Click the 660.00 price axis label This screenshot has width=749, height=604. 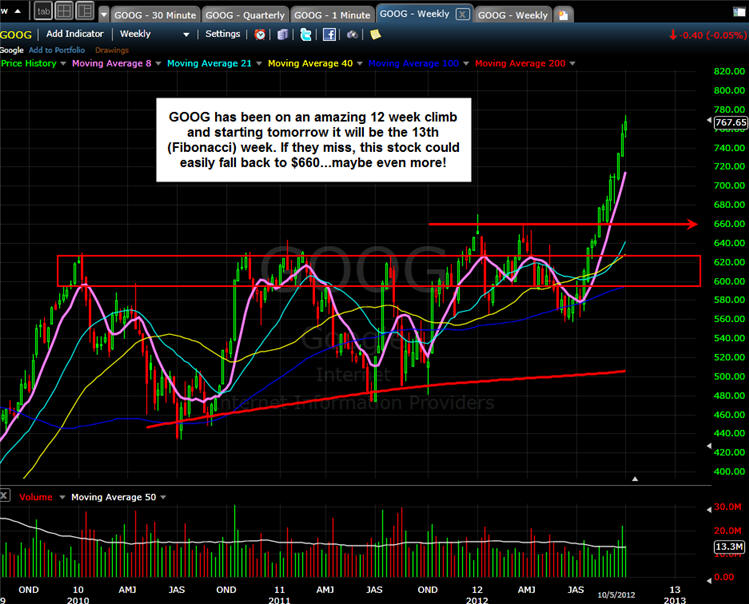pos(729,224)
